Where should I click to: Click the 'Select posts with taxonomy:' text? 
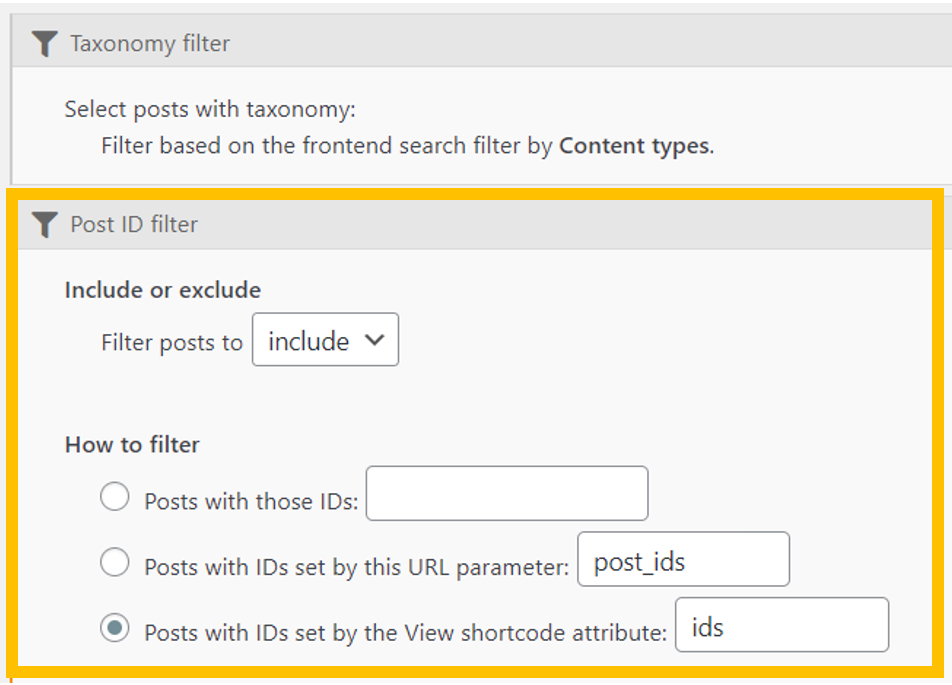[210, 109]
